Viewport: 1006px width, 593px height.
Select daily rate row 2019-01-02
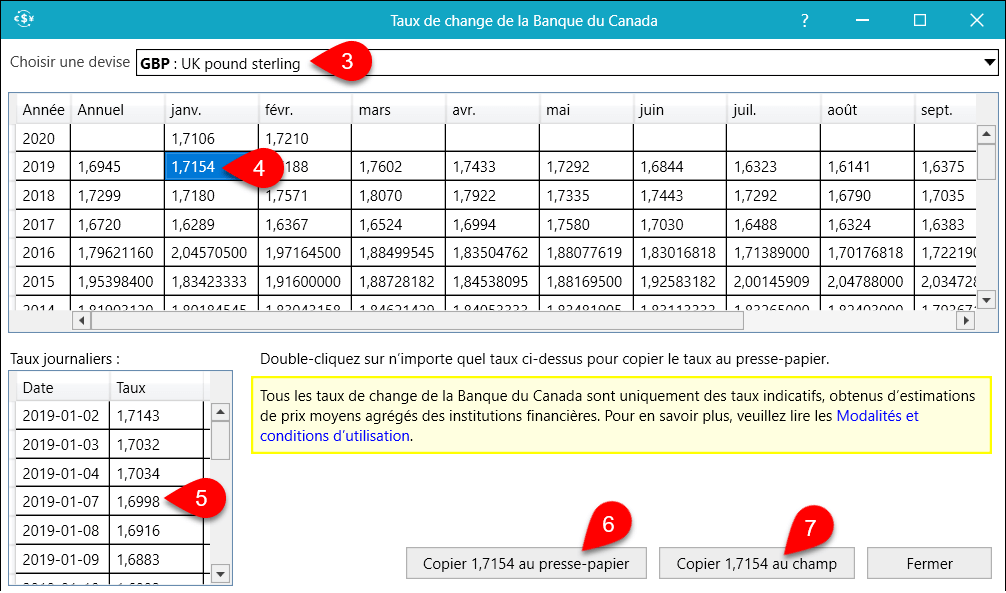(110, 416)
